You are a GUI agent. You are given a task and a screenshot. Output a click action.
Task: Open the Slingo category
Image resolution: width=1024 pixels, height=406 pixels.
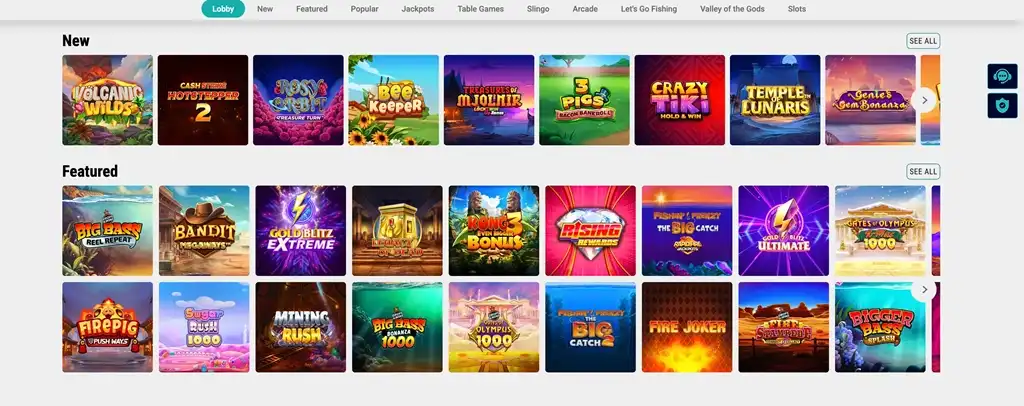538,9
